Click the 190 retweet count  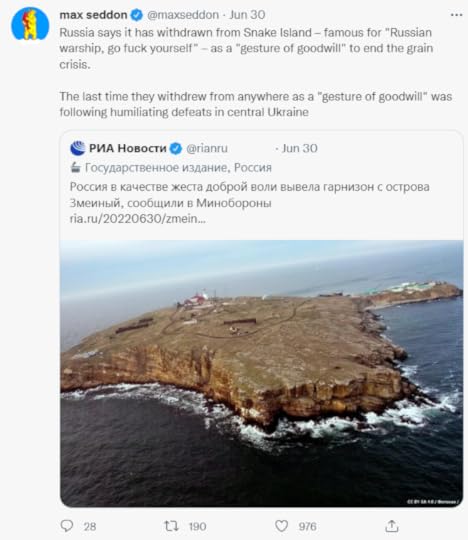click(197, 526)
